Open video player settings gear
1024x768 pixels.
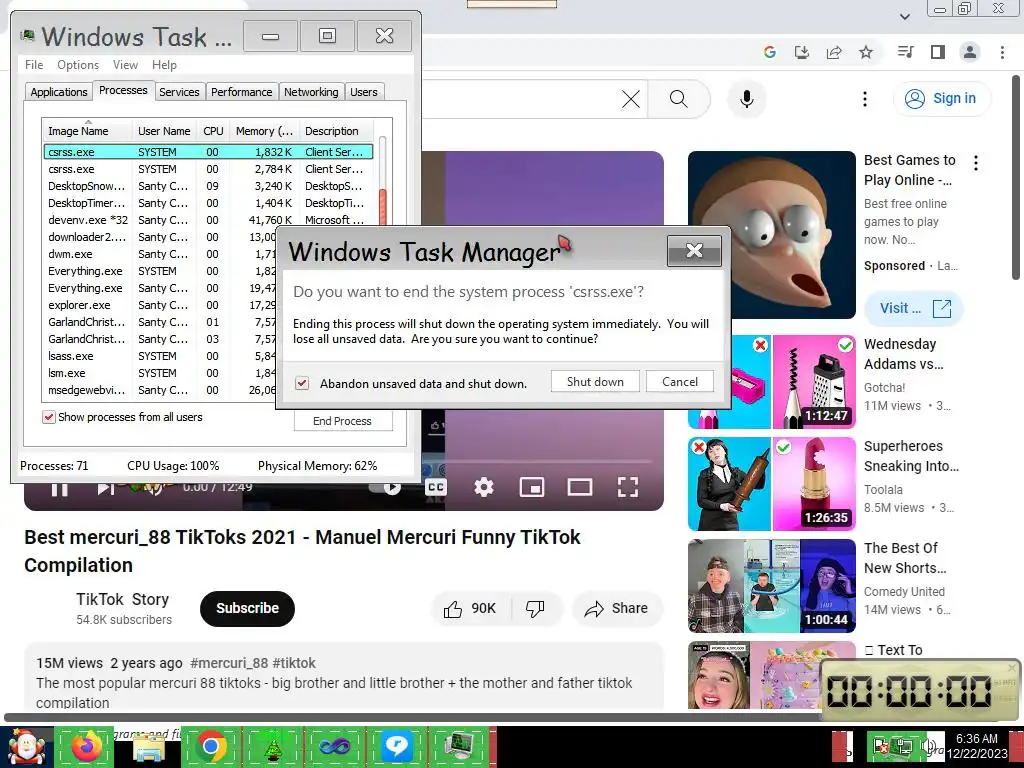point(484,487)
